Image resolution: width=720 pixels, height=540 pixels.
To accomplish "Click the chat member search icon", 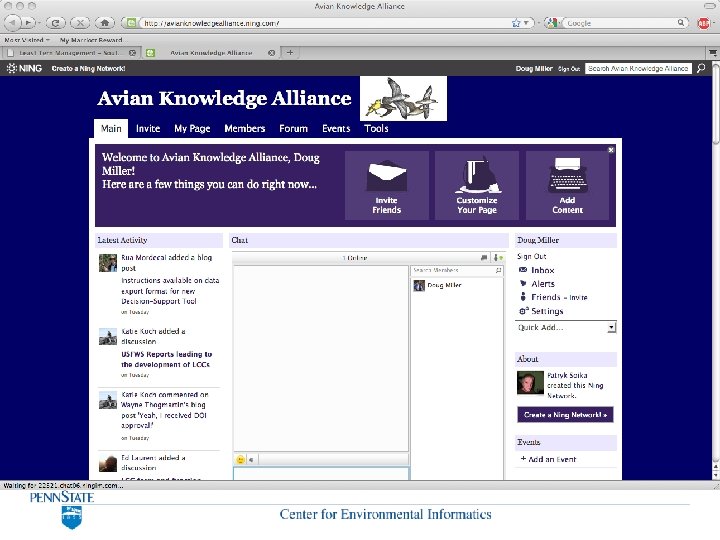I will 498,270.
